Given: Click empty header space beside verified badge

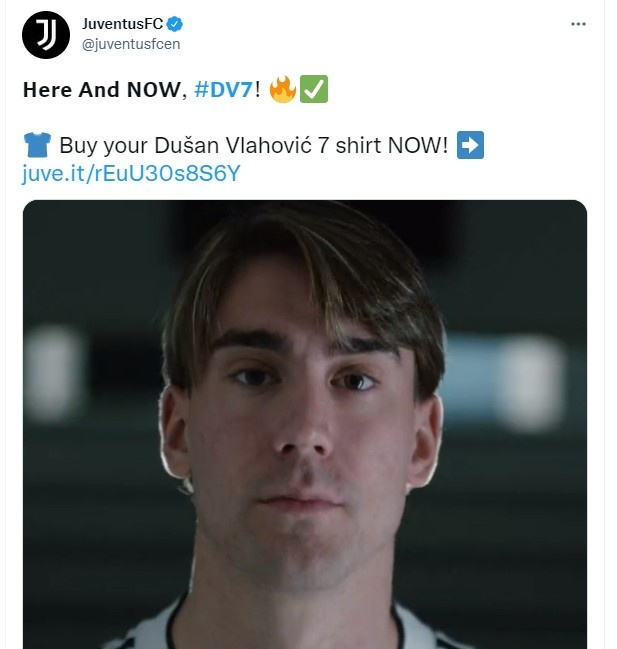Looking at the screenshot, I should point(372,24).
